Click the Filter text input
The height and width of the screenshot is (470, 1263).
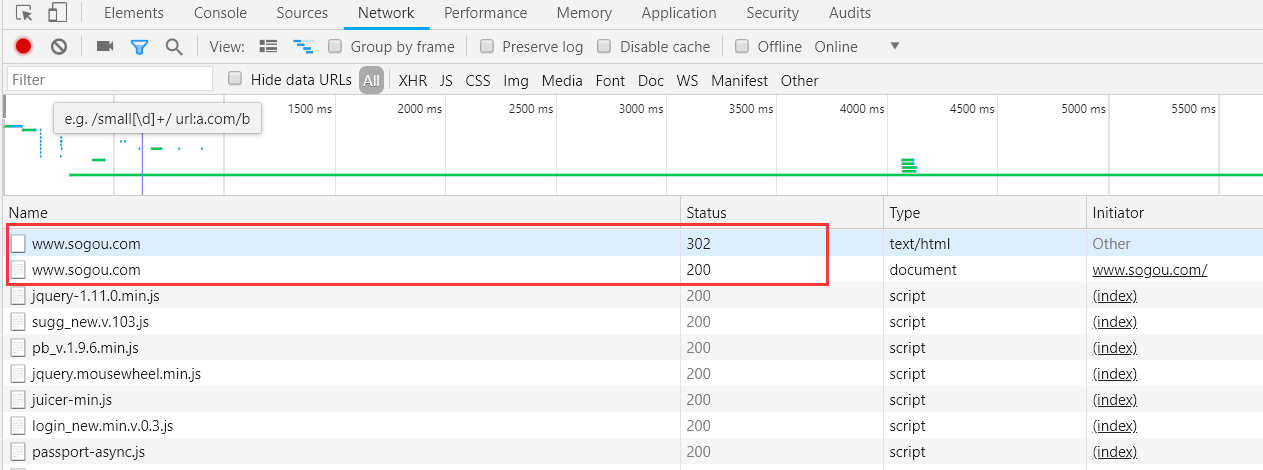(x=110, y=79)
